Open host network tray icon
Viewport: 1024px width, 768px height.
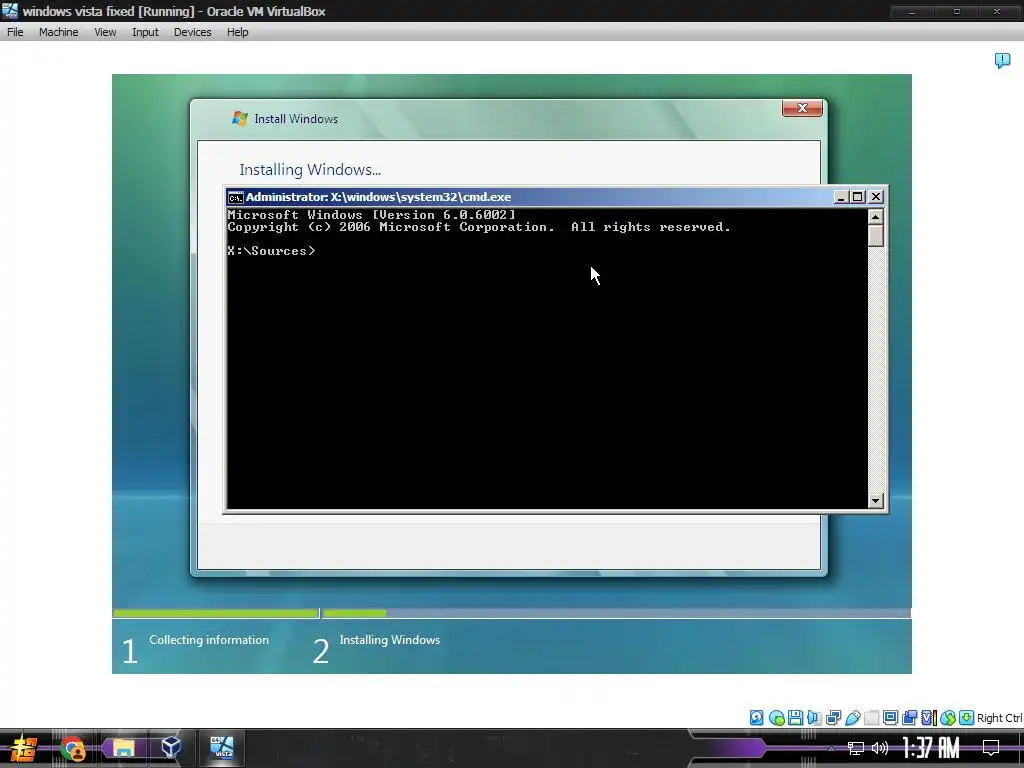tap(856, 748)
